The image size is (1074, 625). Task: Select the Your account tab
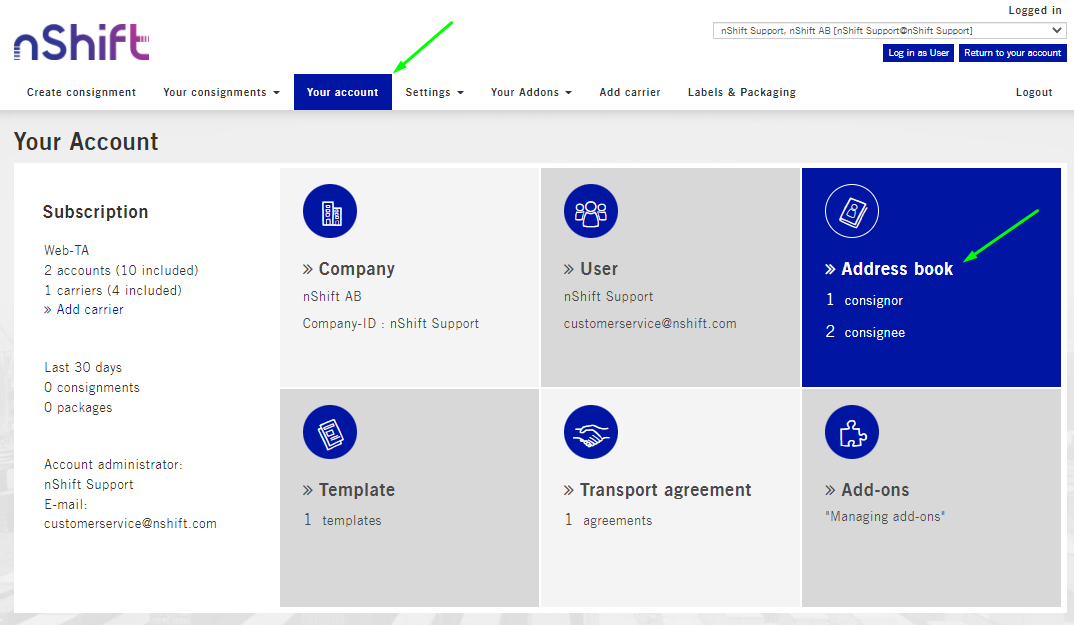click(342, 92)
